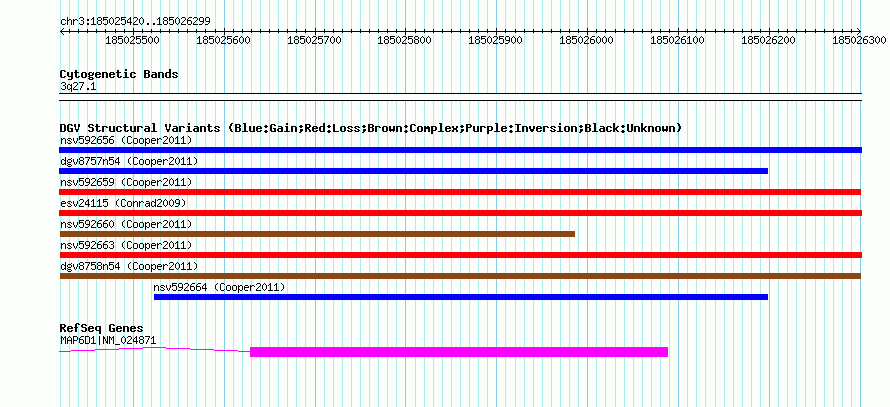Open the esv24115 (Conrad2009) label

[123, 203]
